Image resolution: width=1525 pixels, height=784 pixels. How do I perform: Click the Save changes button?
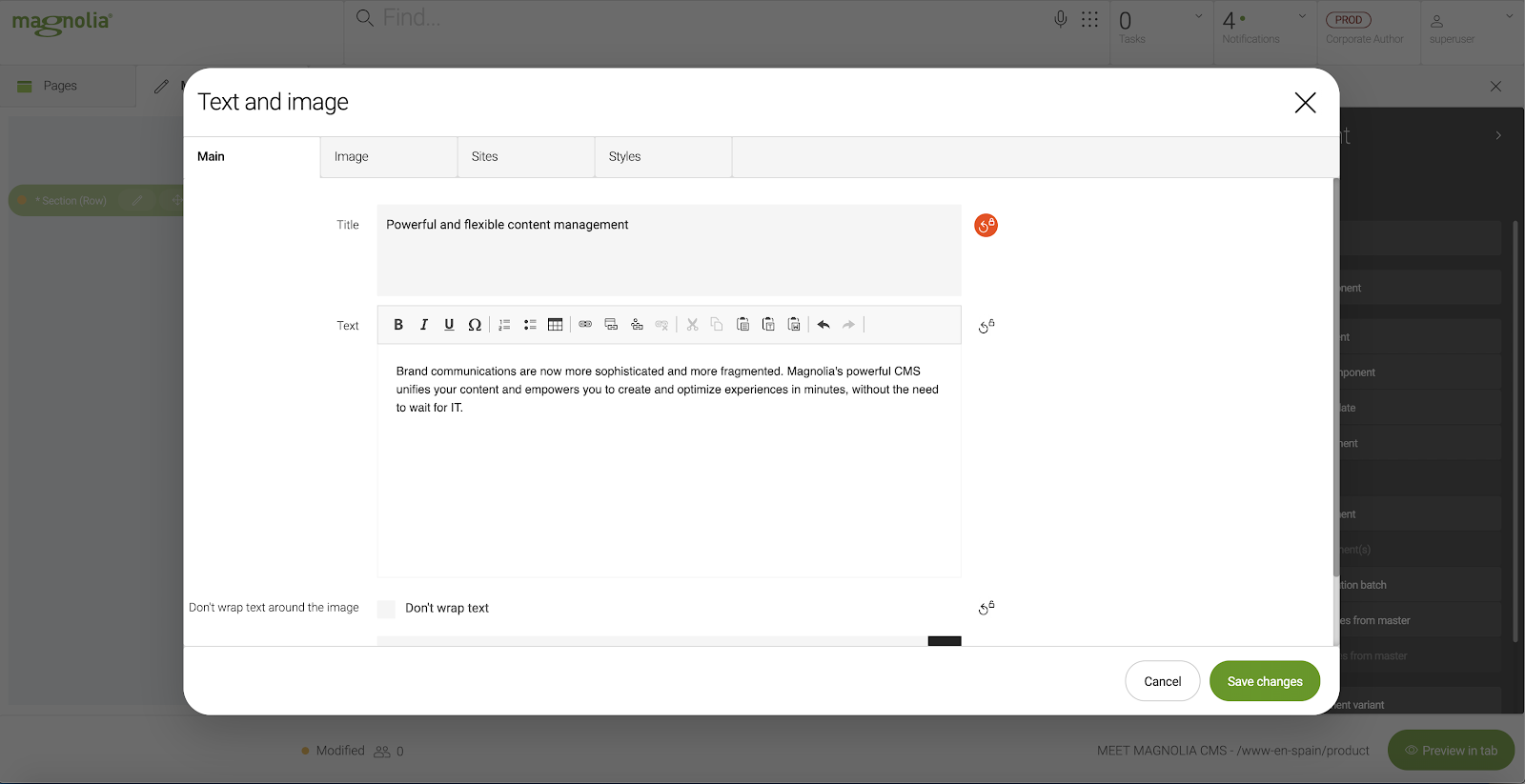click(1264, 681)
